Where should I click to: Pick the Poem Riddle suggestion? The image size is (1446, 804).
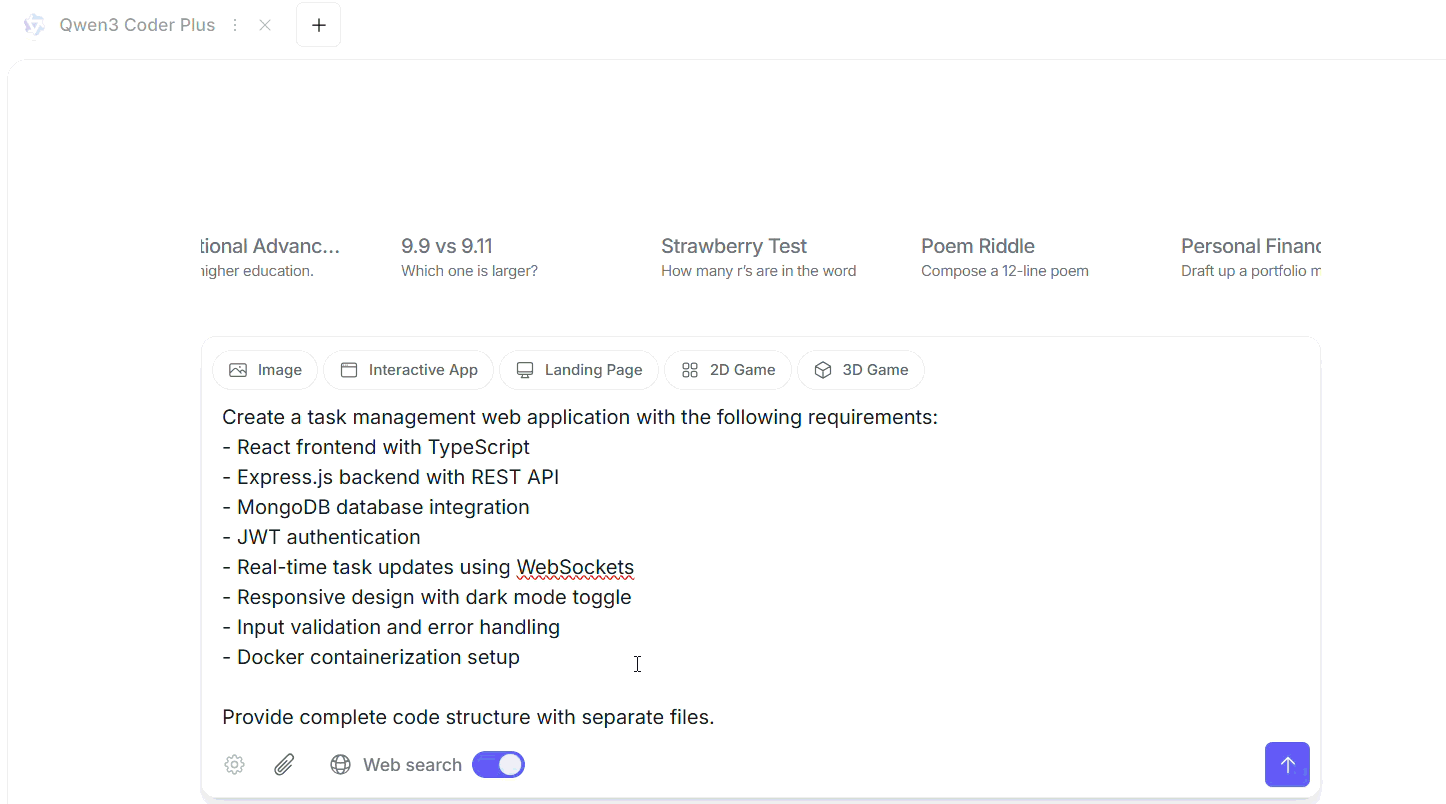coord(1004,257)
